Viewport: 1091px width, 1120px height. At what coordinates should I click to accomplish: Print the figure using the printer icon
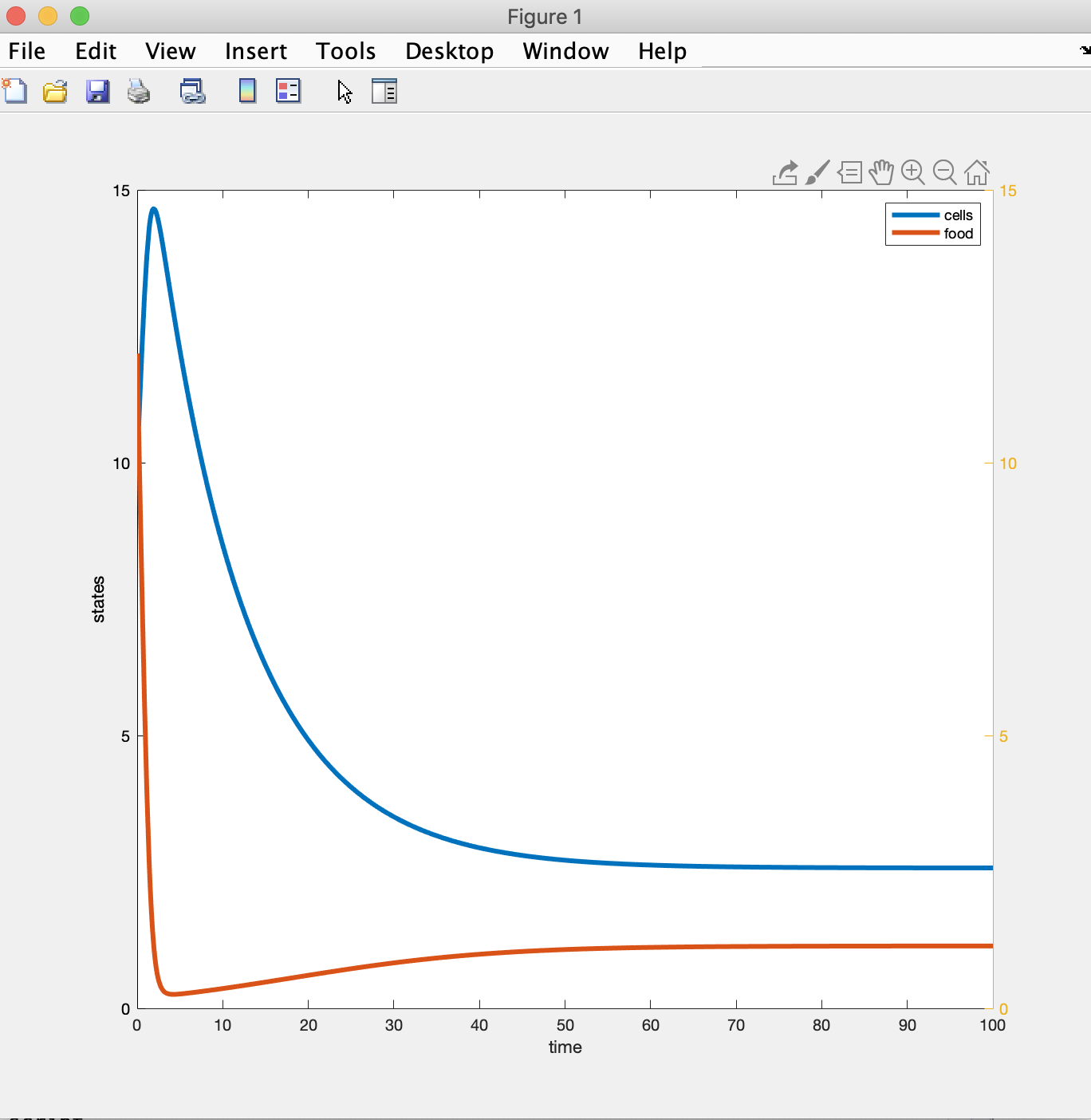tap(139, 92)
